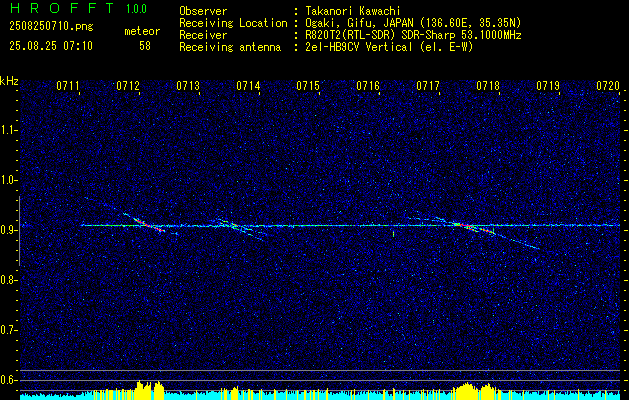Image resolution: width=629 pixels, height=400 pixels.
Task: Click the 0718 time marker
Action: [x=488, y=86]
